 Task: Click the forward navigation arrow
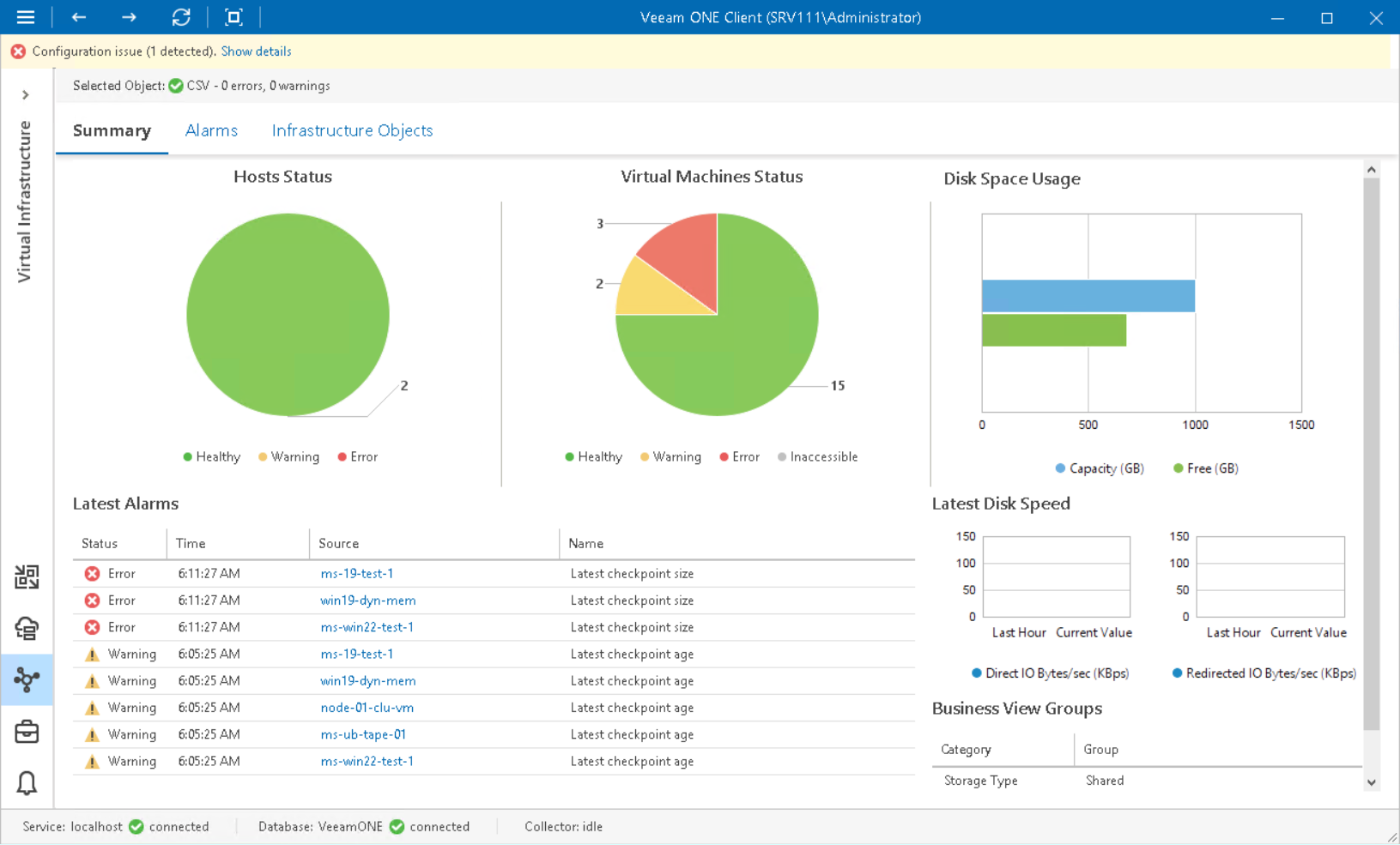(x=129, y=17)
